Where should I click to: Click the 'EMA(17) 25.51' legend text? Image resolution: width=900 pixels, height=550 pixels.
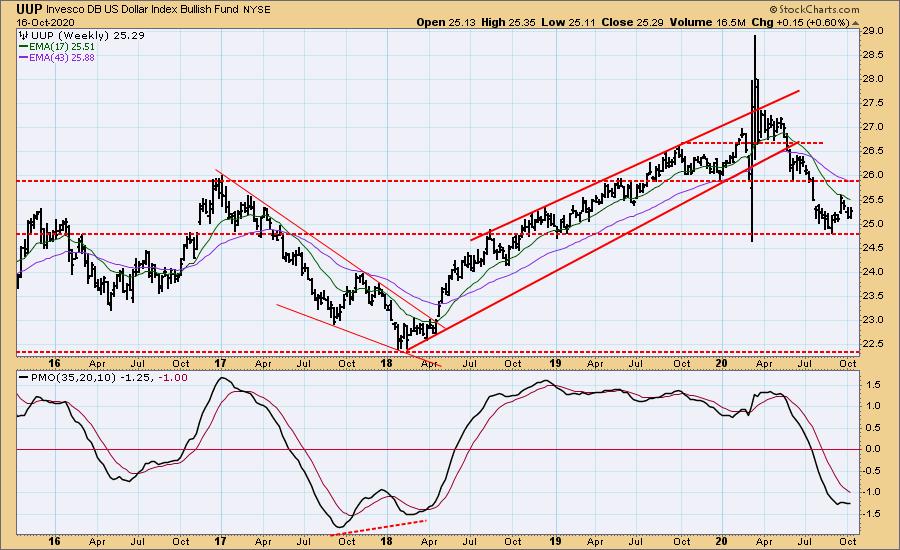click(x=62, y=47)
